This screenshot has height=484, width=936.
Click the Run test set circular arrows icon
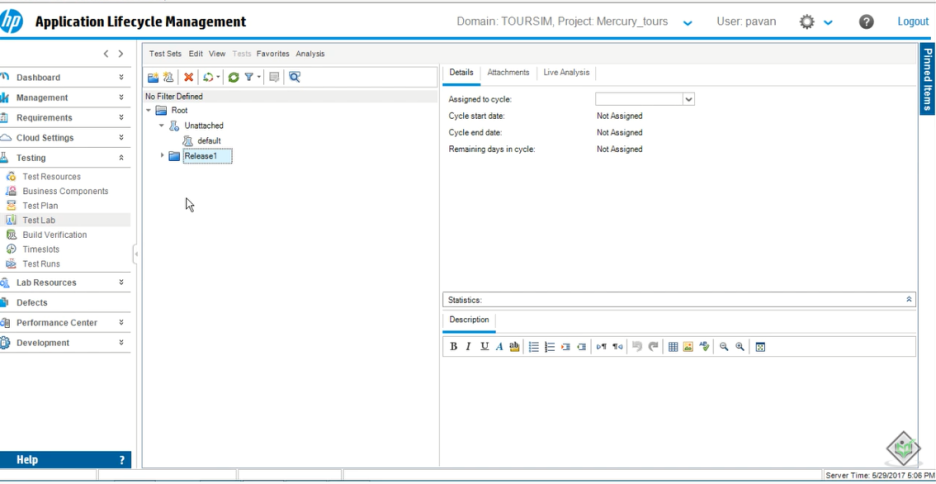click(x=208, y=77)
